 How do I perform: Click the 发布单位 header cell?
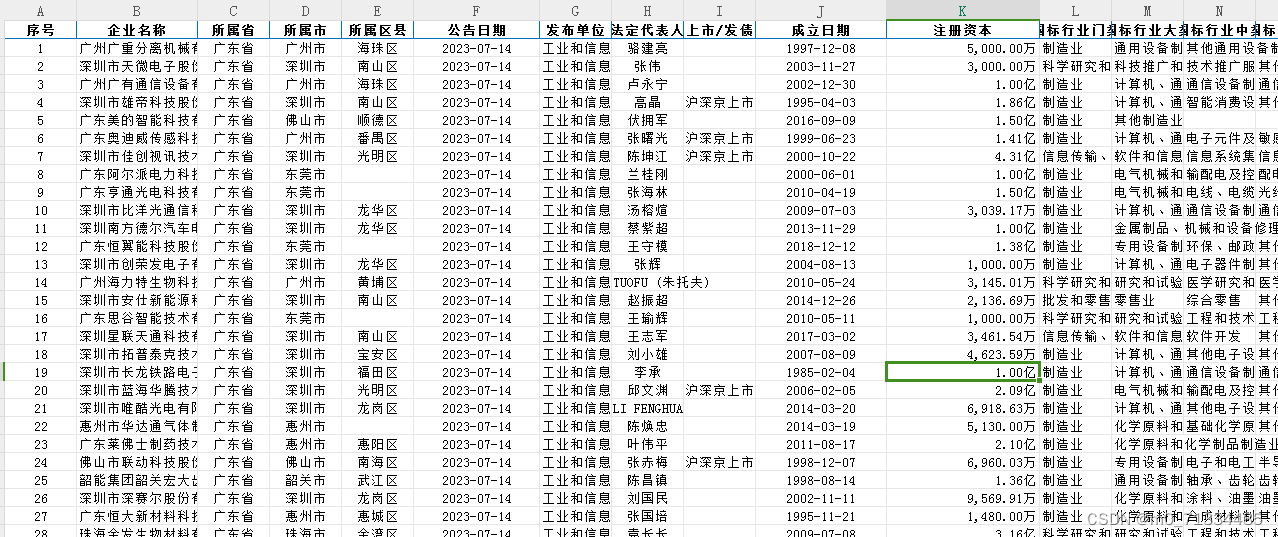point(575,30)
